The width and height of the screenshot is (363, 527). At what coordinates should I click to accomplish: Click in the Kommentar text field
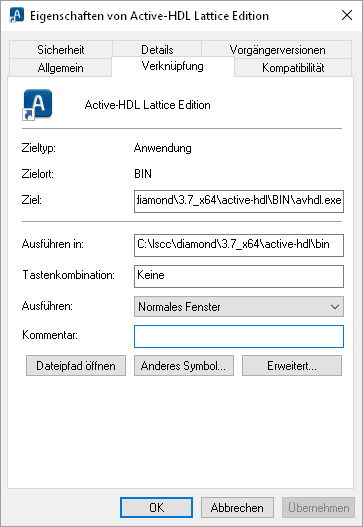pyautogui.click(x=239, y=336)
